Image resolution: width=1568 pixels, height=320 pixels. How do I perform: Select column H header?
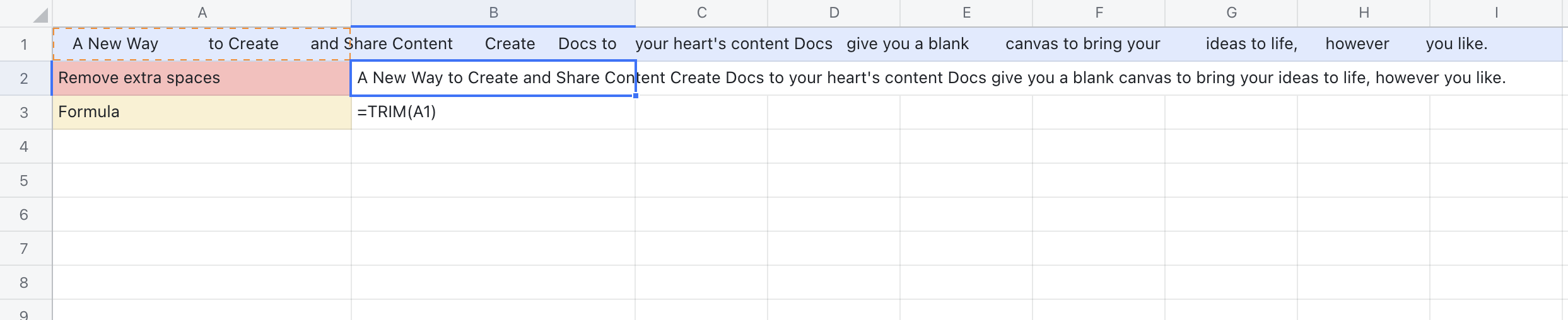(1364, 13)
